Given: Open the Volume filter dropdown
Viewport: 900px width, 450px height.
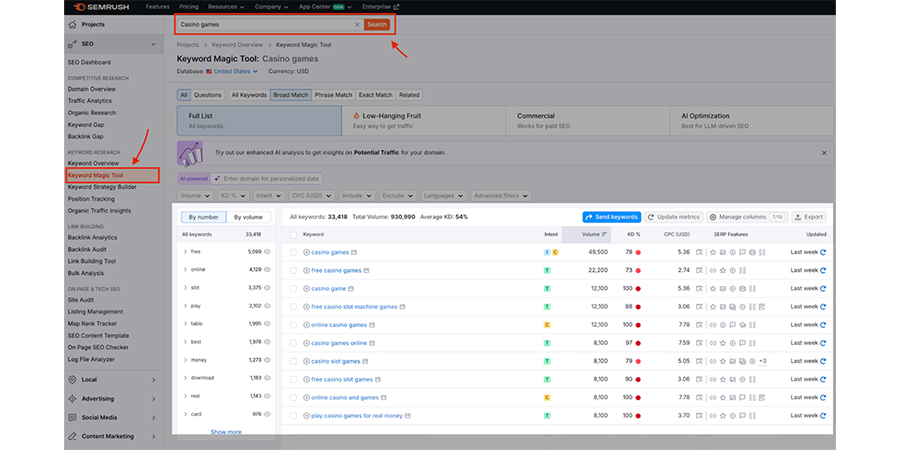Looking at the screenshot, I should click(x=196, y=196).
